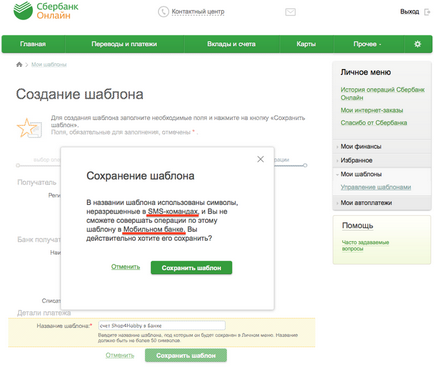Expand Мои автоплатежи sidebar section
Viewport: 434px width, 371px height.
tap(382, 203)
